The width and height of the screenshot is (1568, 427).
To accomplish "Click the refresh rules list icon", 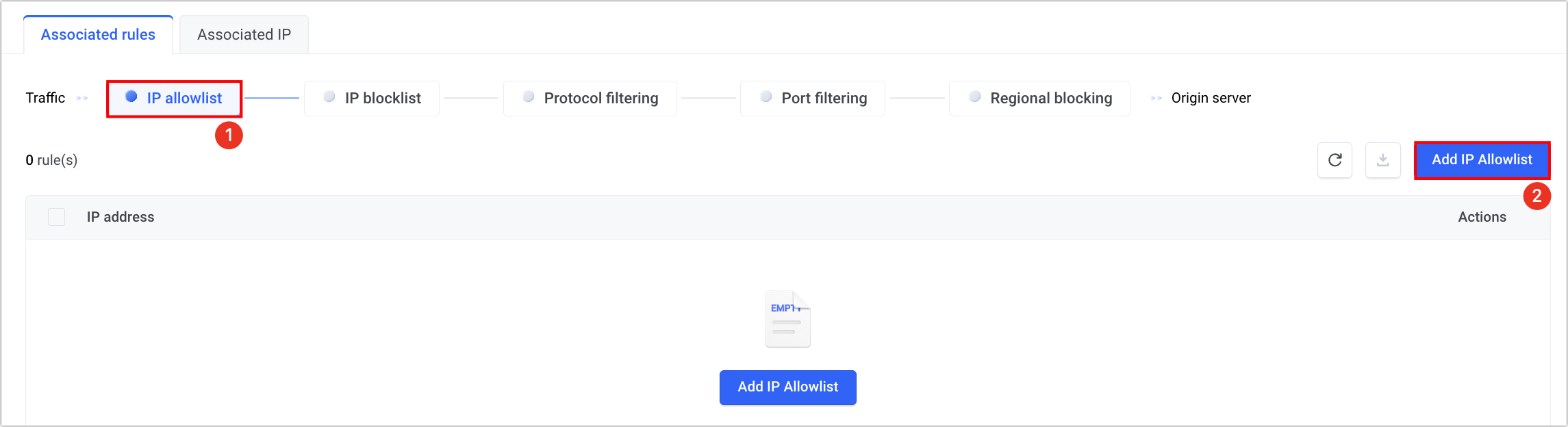I will pos(1335,160).
